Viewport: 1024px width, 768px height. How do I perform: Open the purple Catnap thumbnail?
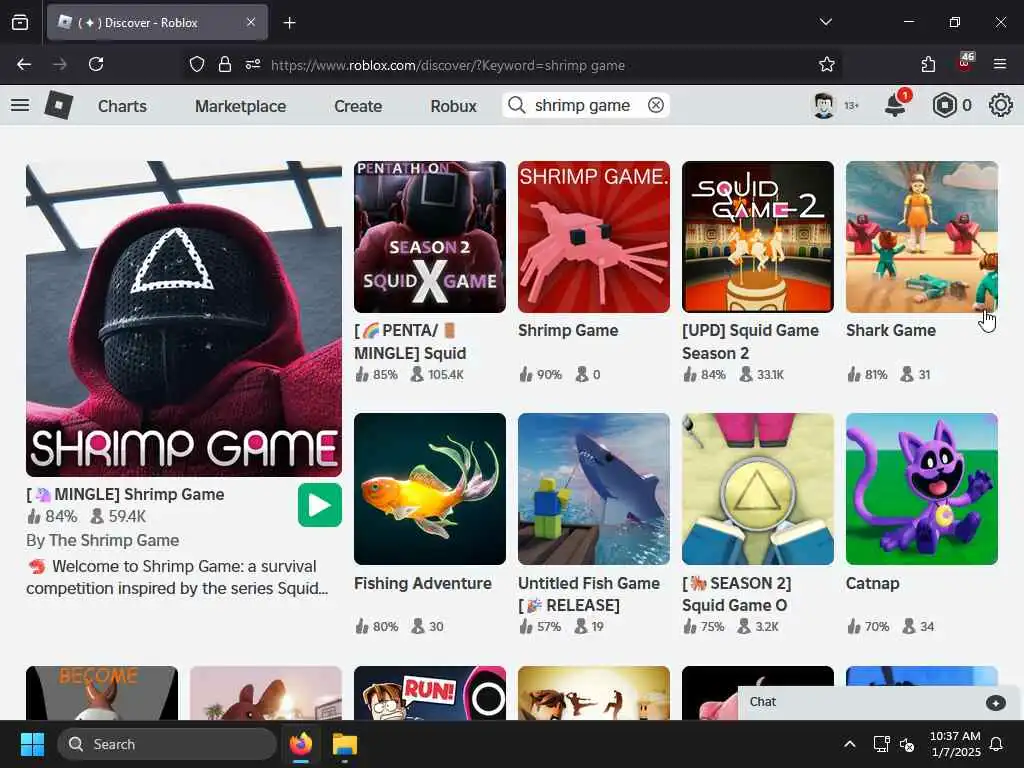click(921, 488)
